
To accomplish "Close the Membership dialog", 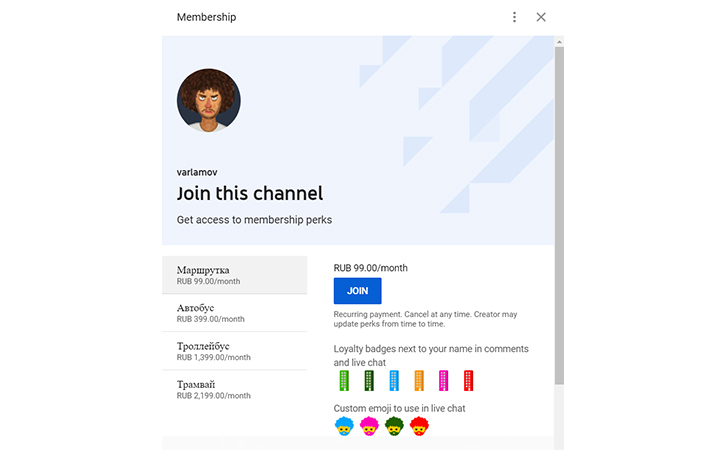I will [x=541, y=17].
